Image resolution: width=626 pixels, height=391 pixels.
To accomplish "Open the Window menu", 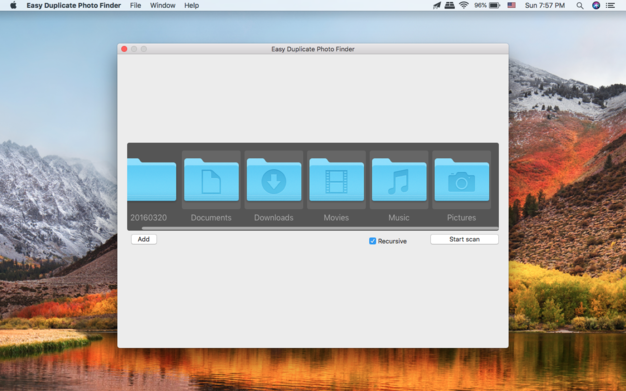I will [162, 6].
